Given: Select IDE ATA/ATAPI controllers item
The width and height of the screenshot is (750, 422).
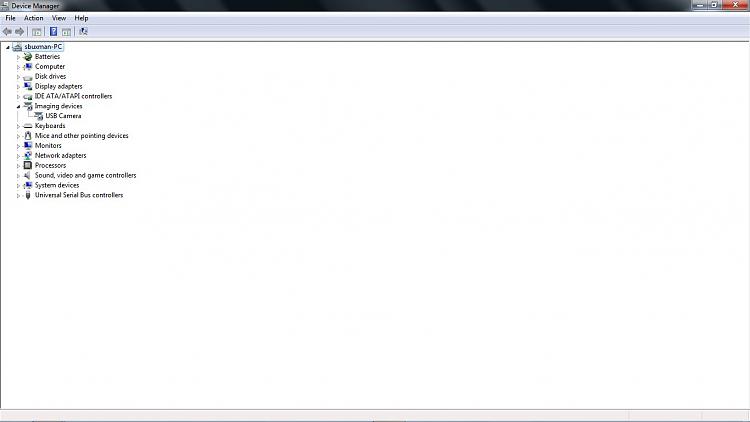Looking at the screenshot, I should [73, 96].
